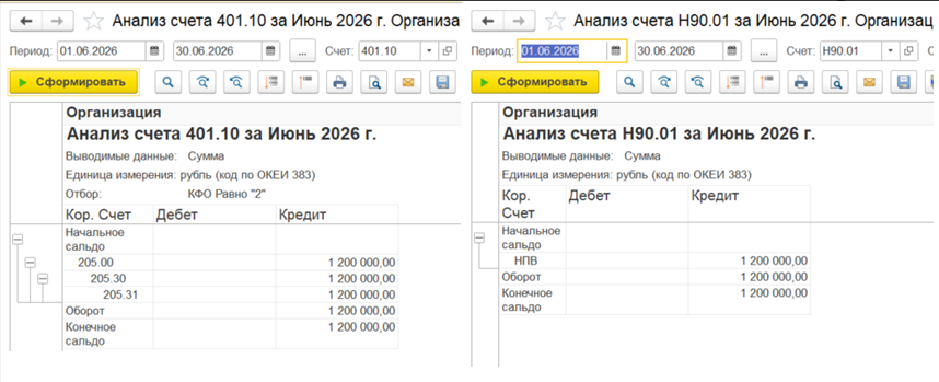Image resolution: width=939 pixels, height=382 pixels.
Task: Open print preview for the 401.10 report
Action: [374, 83]
